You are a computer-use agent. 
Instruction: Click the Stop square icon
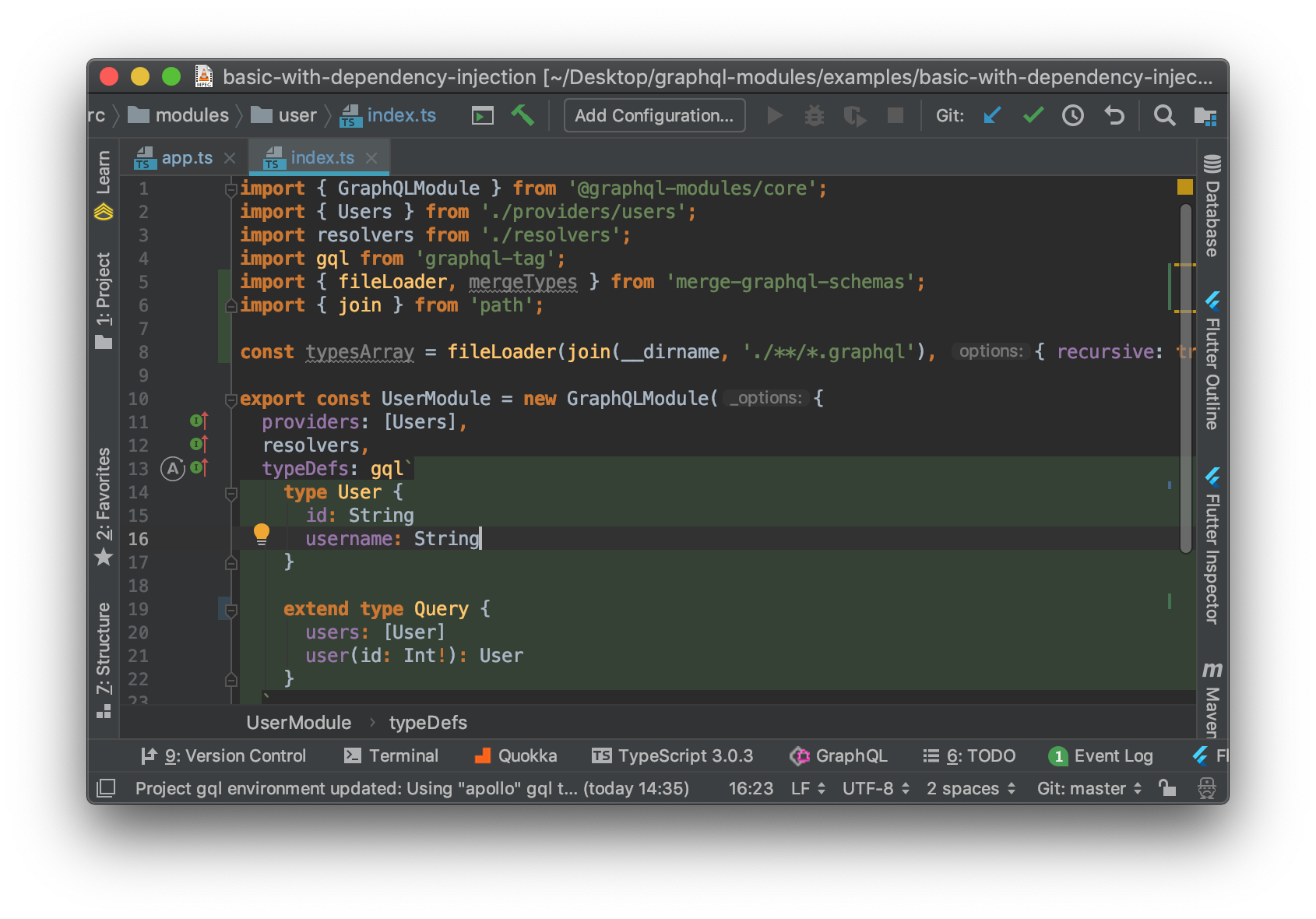pyautogui.click(x=896, y=116)
